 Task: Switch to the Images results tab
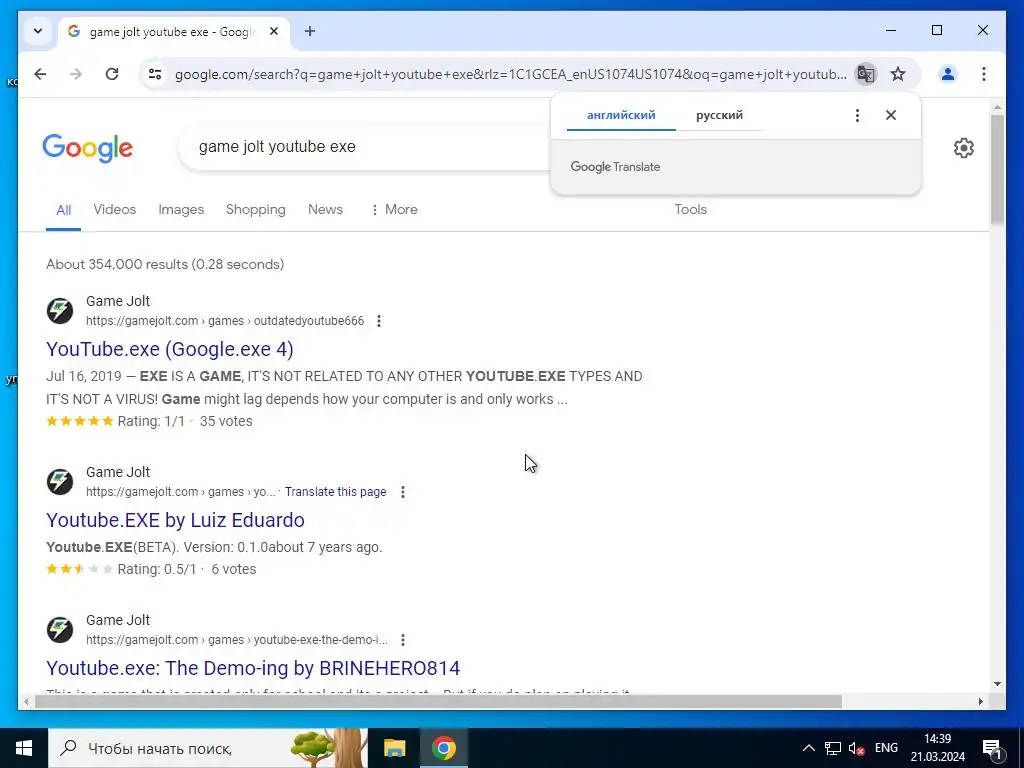coord(181,210)
